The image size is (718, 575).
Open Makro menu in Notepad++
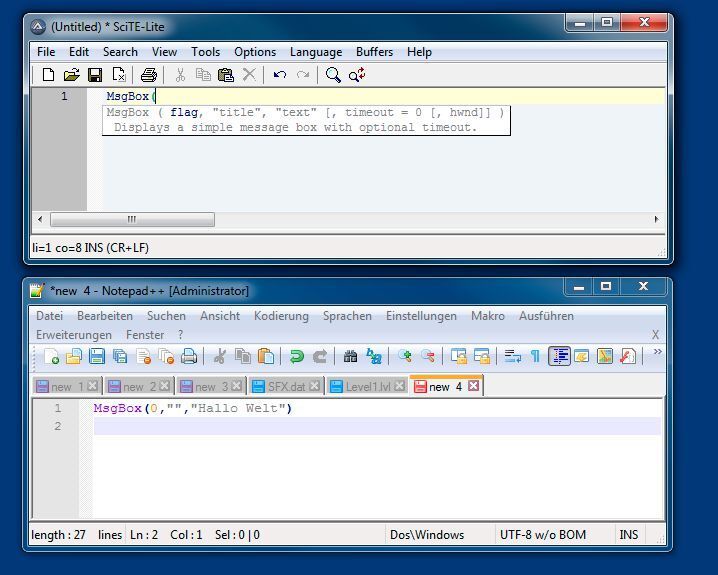488,316
